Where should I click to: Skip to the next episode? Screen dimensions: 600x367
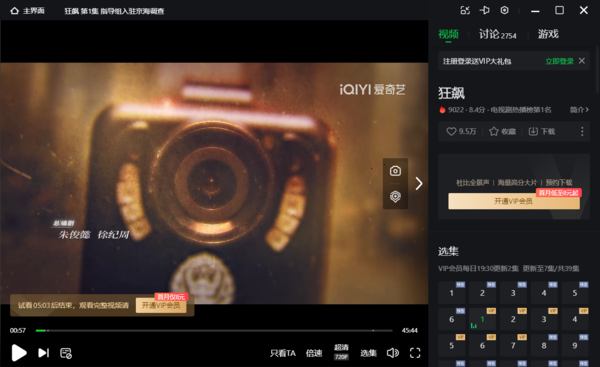(44, 353)
